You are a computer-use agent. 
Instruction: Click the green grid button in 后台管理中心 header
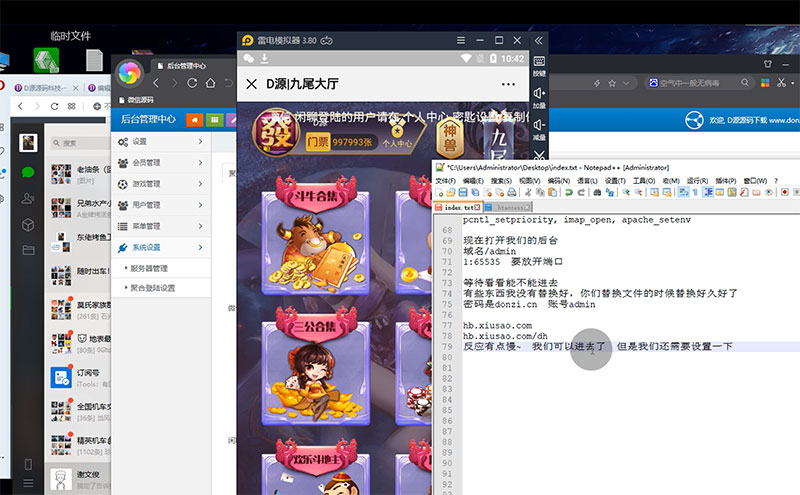[x=214, y=119]
